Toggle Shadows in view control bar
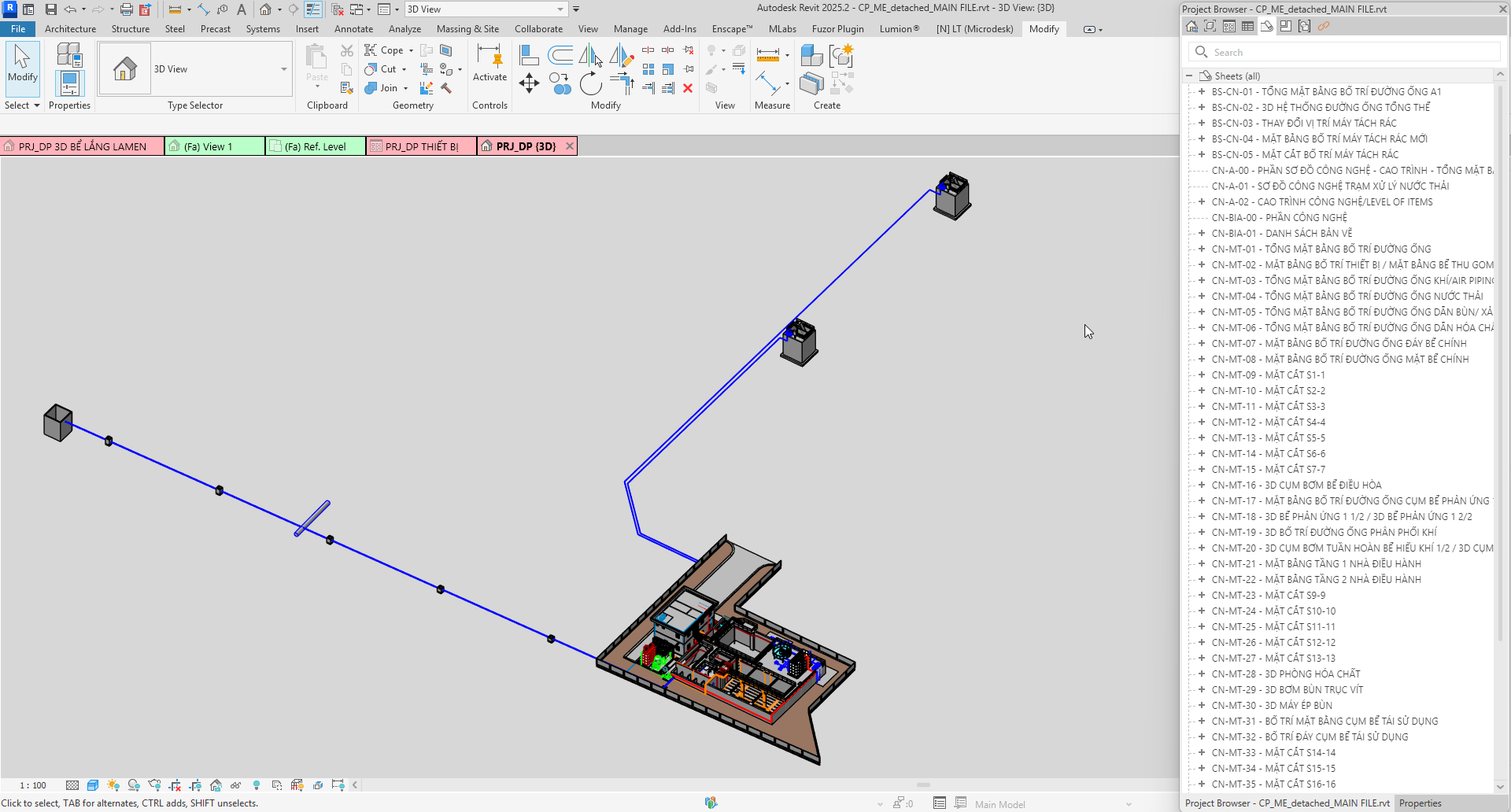 (x=134, y=785)
